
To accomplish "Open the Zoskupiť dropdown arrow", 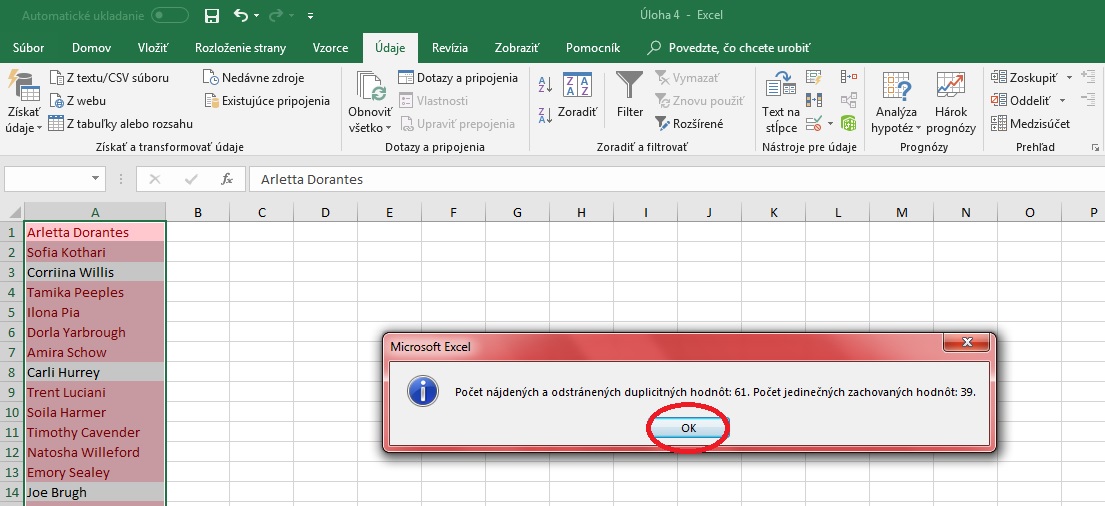I will pyautogui.click(x=1069, y=78).
